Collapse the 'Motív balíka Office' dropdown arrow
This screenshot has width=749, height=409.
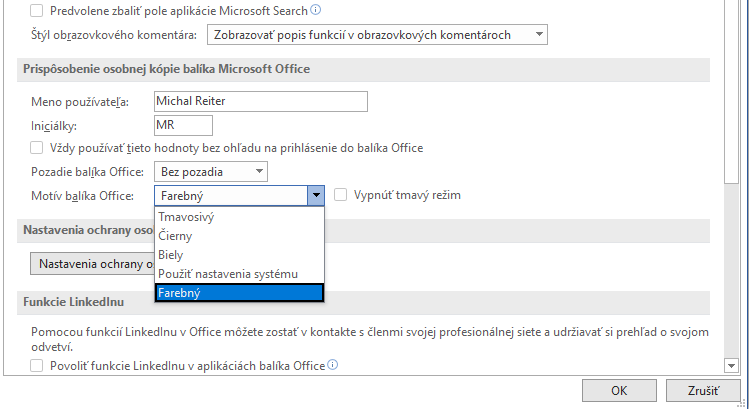(316, 196)
